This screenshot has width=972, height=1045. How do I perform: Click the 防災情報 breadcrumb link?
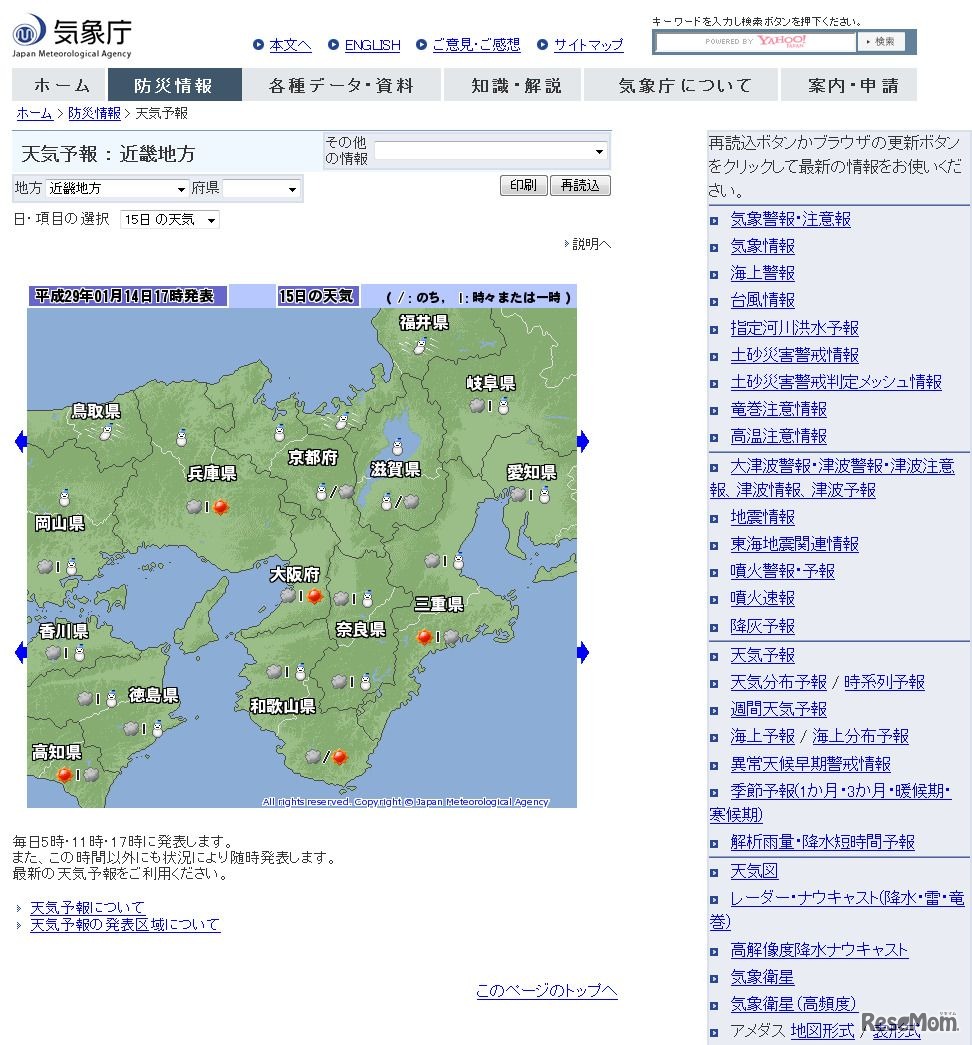[95, 113]
